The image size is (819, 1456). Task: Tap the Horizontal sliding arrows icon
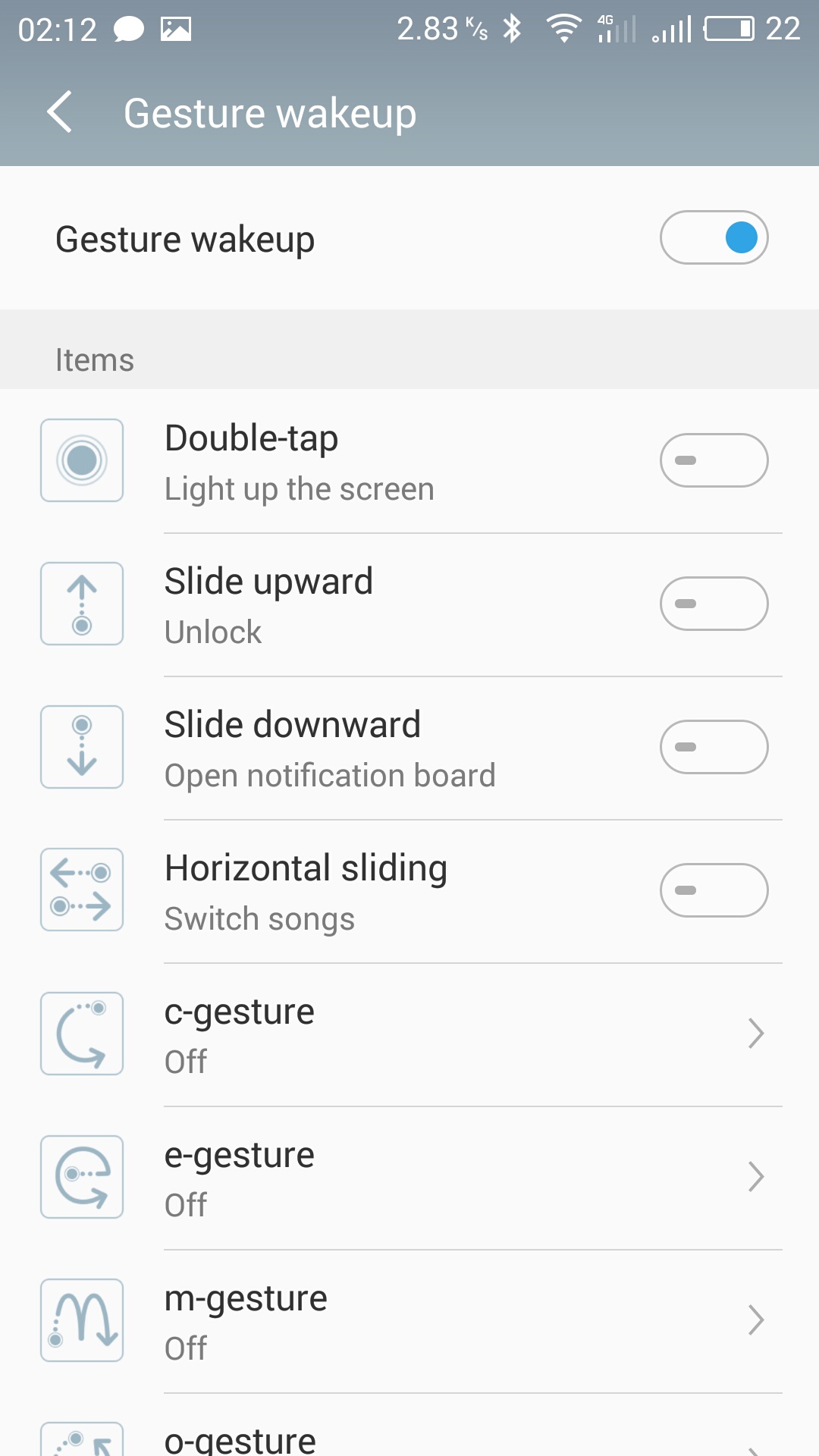point(82,890)
